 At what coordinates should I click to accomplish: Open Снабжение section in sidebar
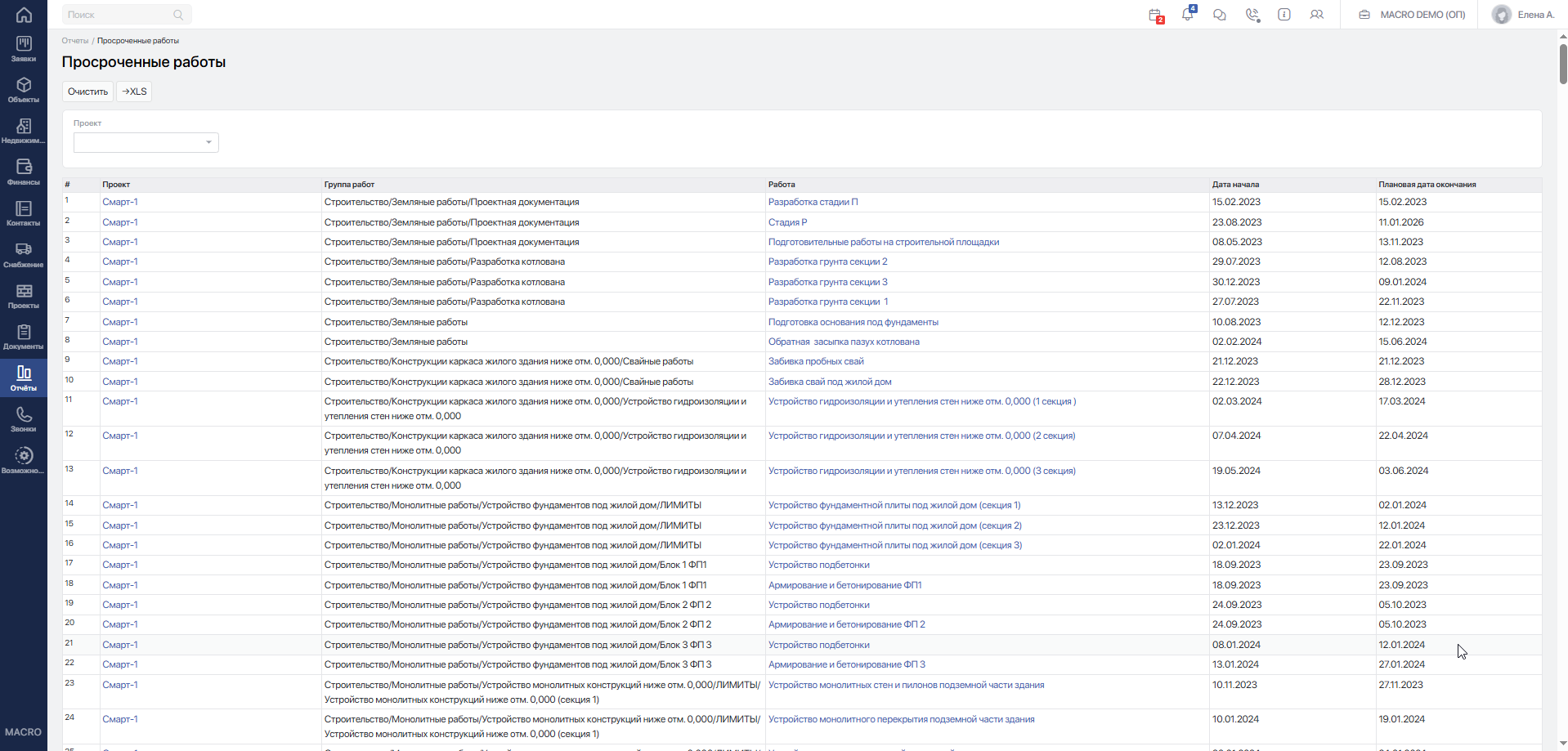(x=24, y=255)
